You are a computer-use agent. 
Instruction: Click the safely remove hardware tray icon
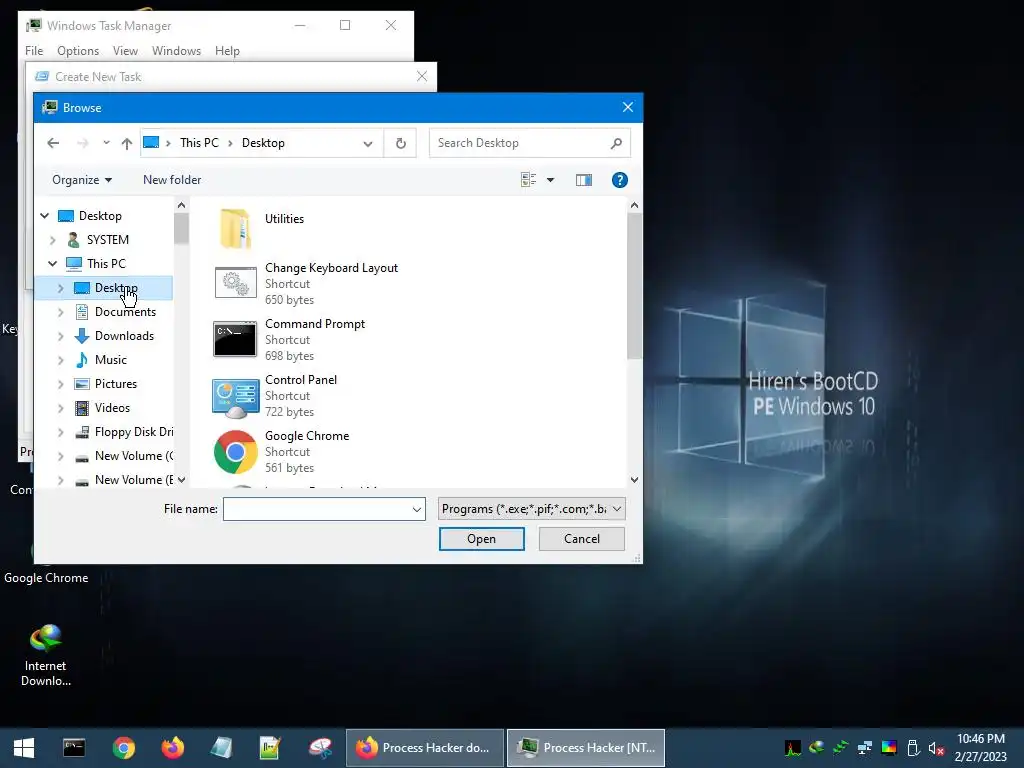[x=913, y=748]
